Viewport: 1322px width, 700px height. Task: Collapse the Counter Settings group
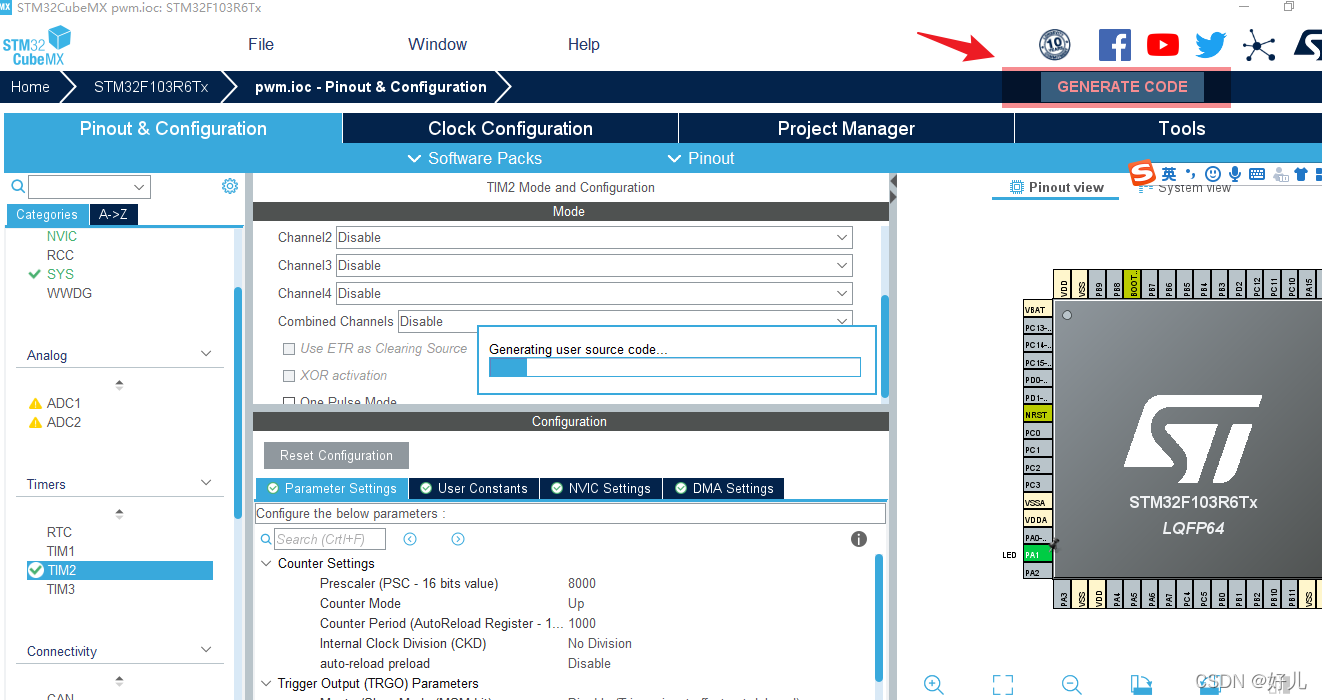pos(266,563)
